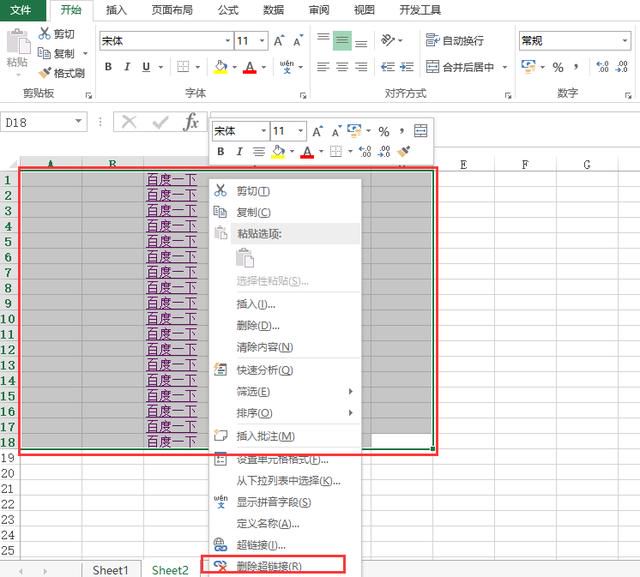The width and height of the screenshot is (640, 577).
Task: Click the text orientation icon
Action: [x=388, y=40]
